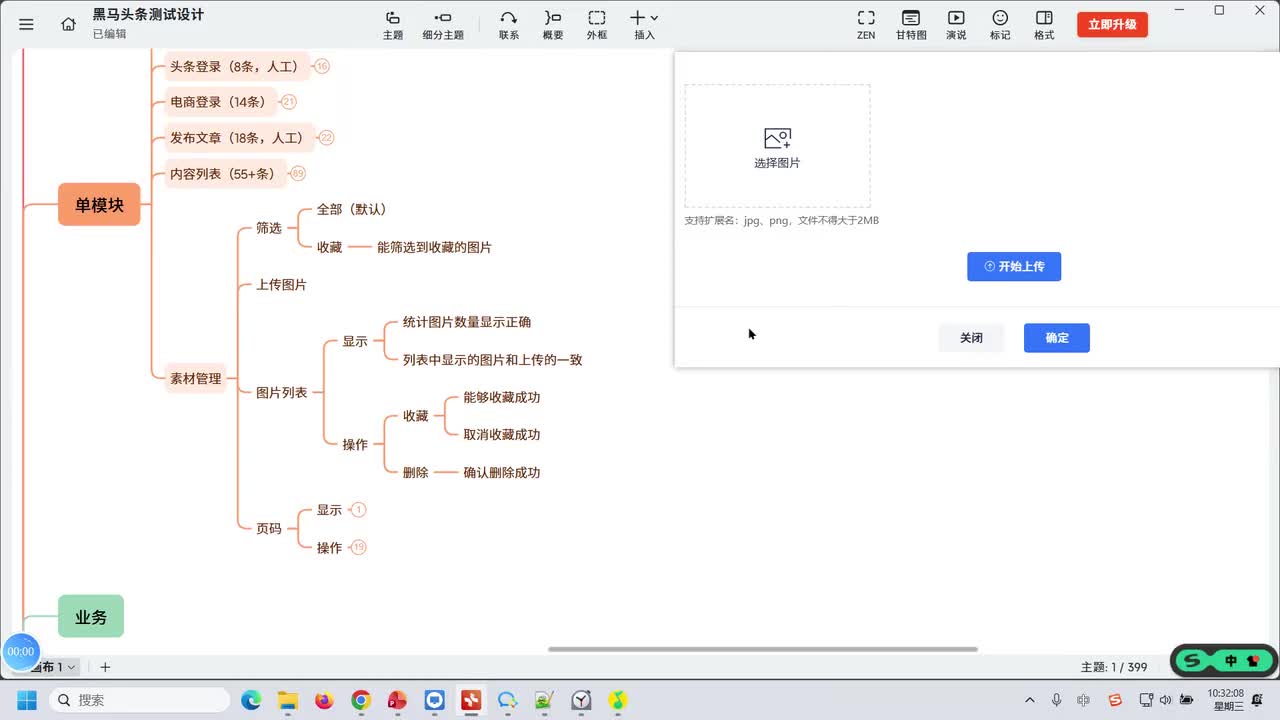Select the 图片列表 topic
The height and width of the screenshot is (720, 1280).
[x=281, y=393]
